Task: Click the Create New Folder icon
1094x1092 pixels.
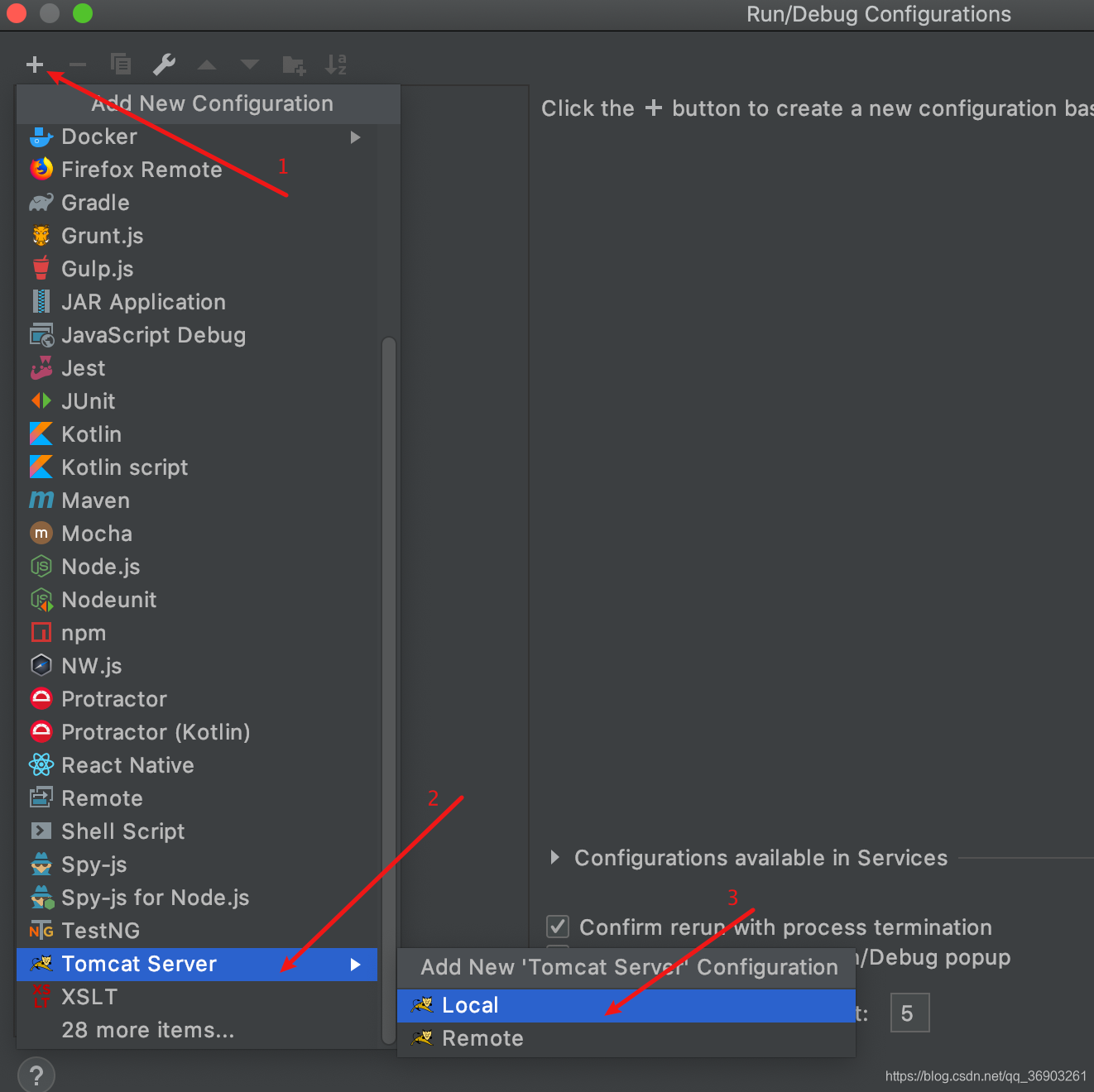Action: 294,65
